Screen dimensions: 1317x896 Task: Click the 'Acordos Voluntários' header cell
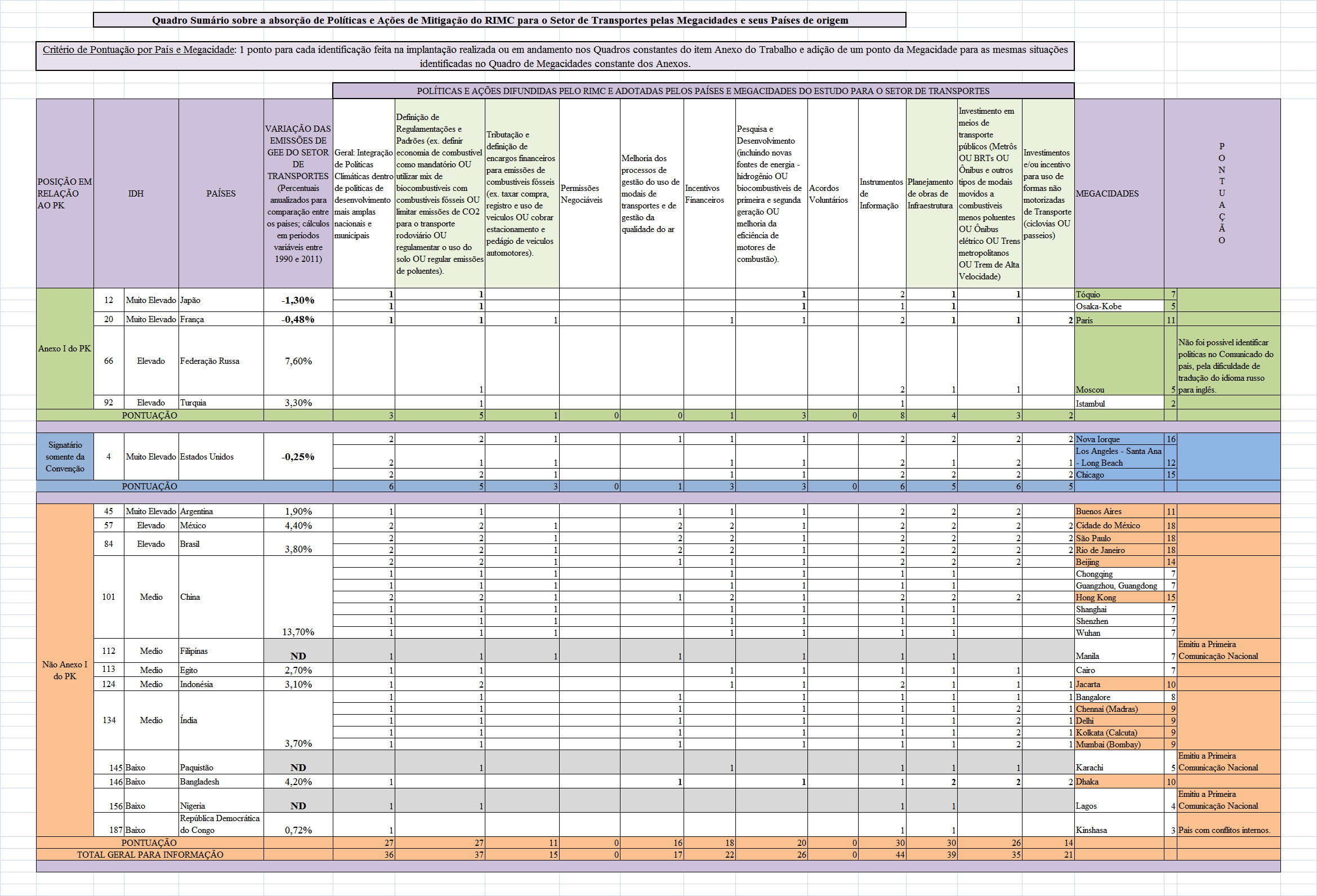pyautogui.click(x=833, y=193)
